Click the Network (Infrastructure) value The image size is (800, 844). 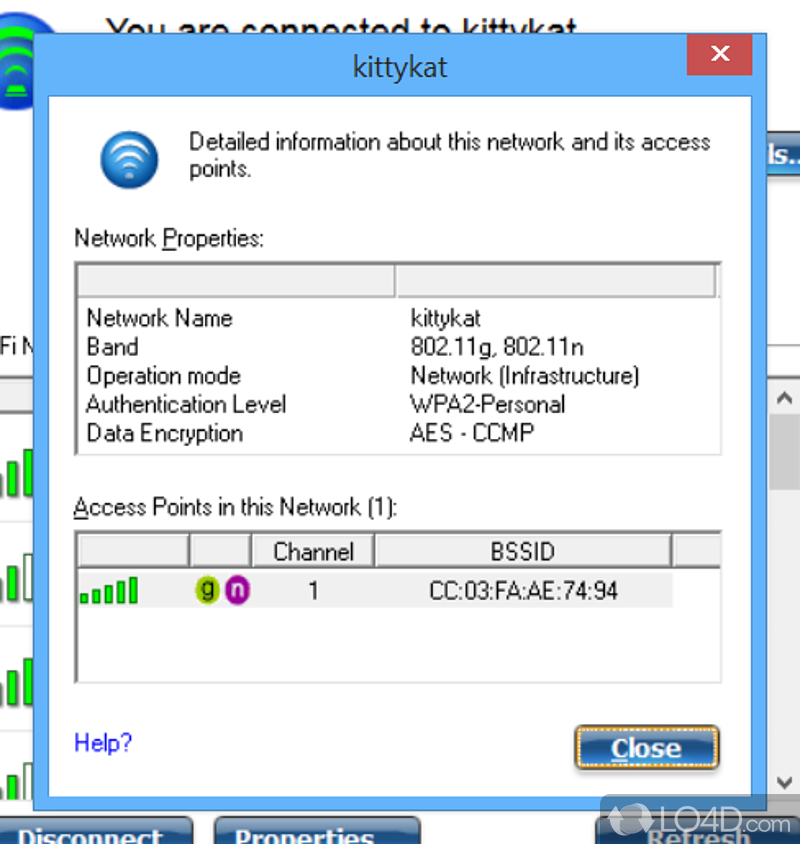click(x=525, y=376)
